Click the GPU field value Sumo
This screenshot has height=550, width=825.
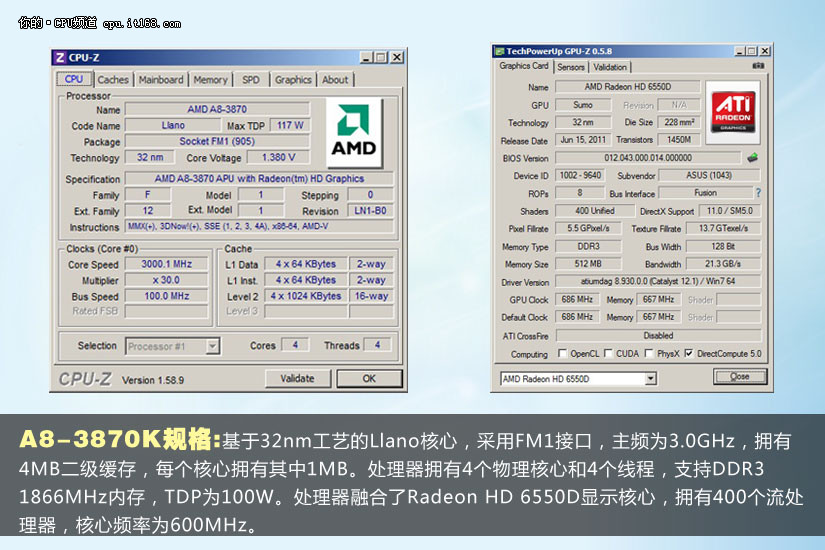coord(583,105)
